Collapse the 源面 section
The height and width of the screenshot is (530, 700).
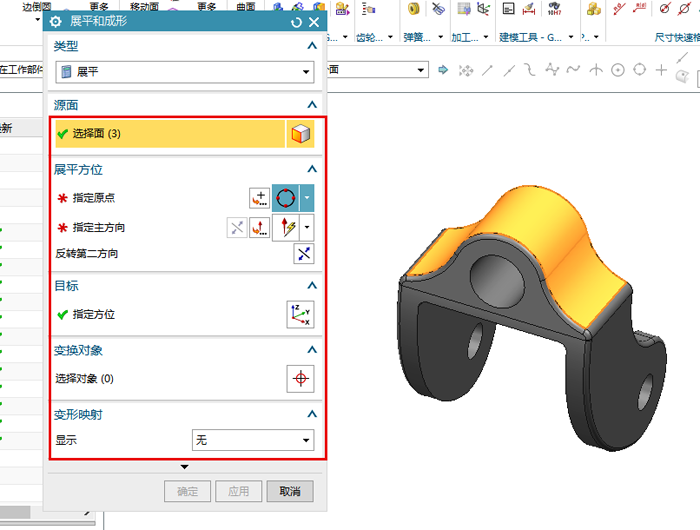[x=312, y=105]
